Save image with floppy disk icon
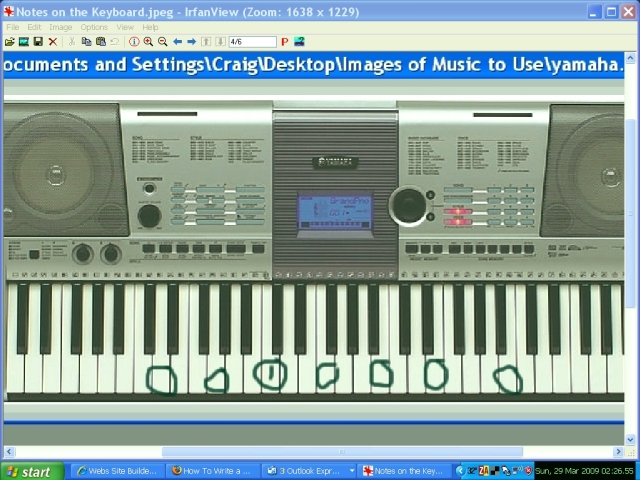Image resolution: width=640 pixels, height=480 pixels. point(38,42)
